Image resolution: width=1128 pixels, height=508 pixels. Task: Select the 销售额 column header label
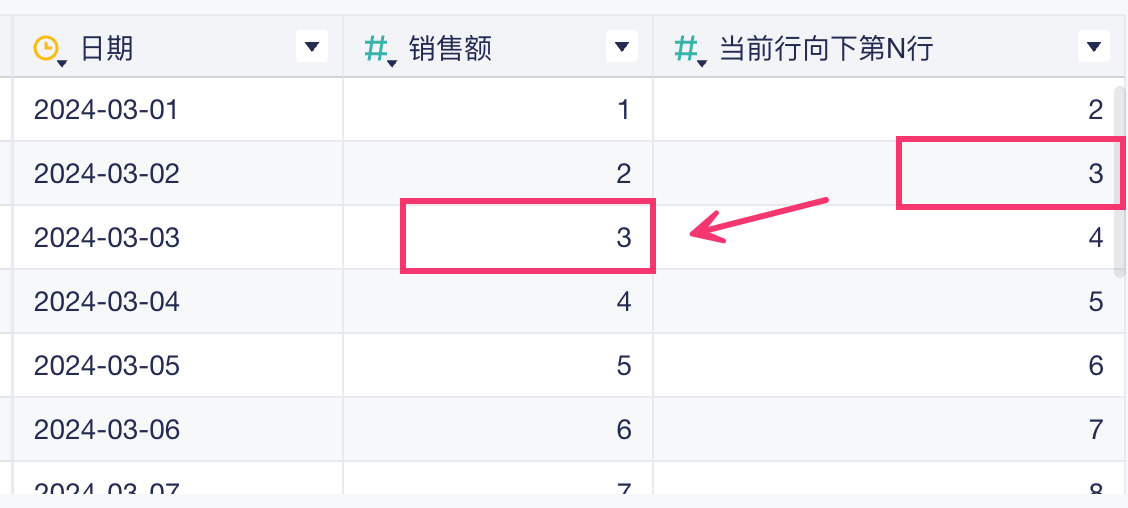click(x=451, y=47)
